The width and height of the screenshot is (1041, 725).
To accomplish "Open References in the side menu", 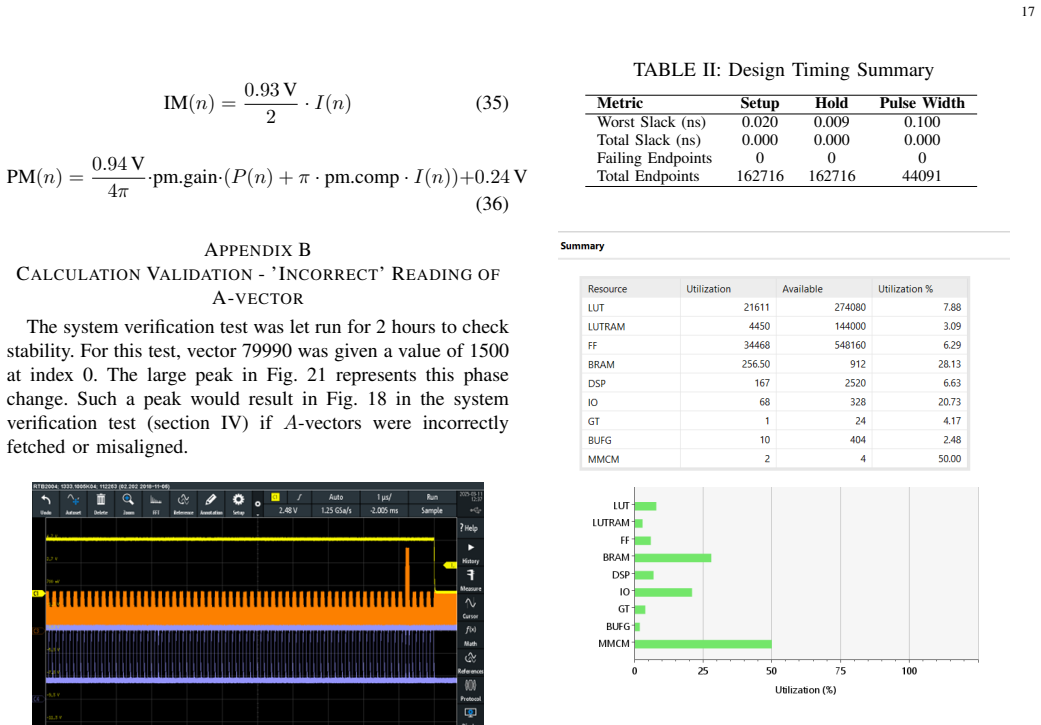I will click(471, 663).
